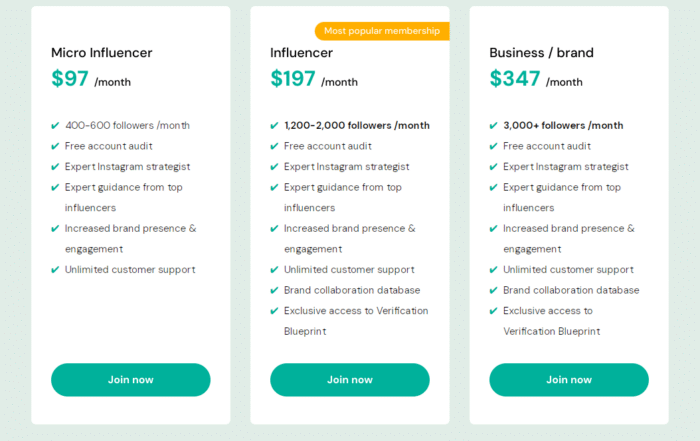Image resolution: width=700 pixels, height=441 pixels.
Task: Click checkmark by Influencer's Expert Instagram strategist
Action: point(274,167)
